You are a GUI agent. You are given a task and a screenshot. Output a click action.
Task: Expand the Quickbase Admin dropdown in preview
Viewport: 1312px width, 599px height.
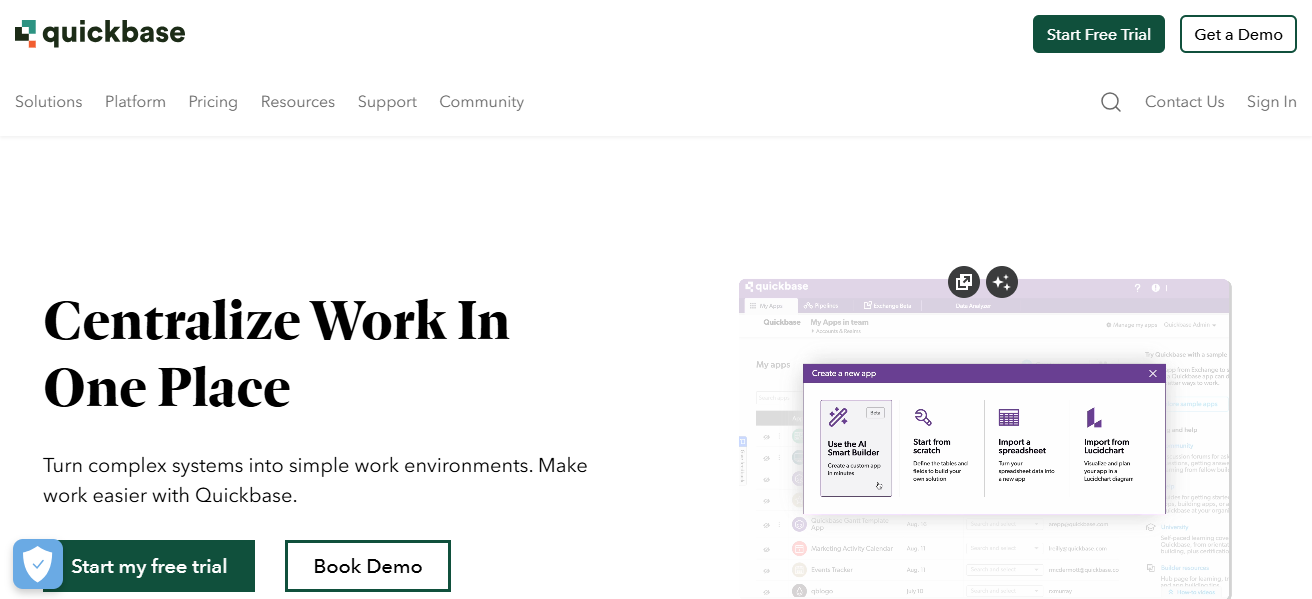1190,325
